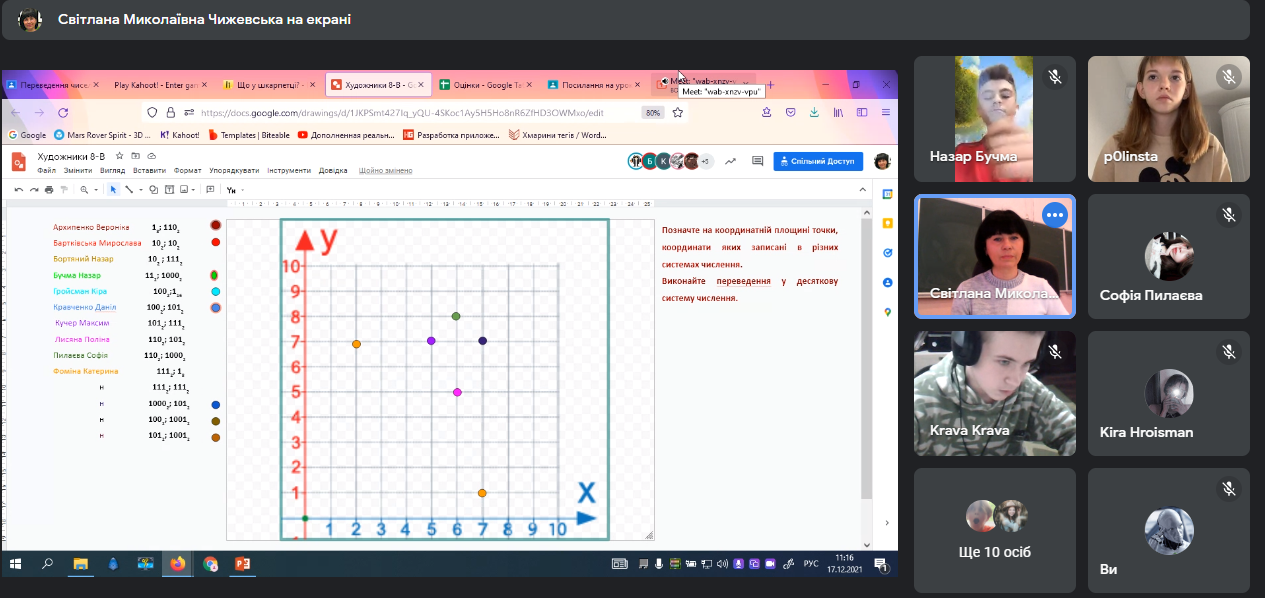Open the comment history icon
Screen dimensions: 1265x598
(x=758, y=161)
